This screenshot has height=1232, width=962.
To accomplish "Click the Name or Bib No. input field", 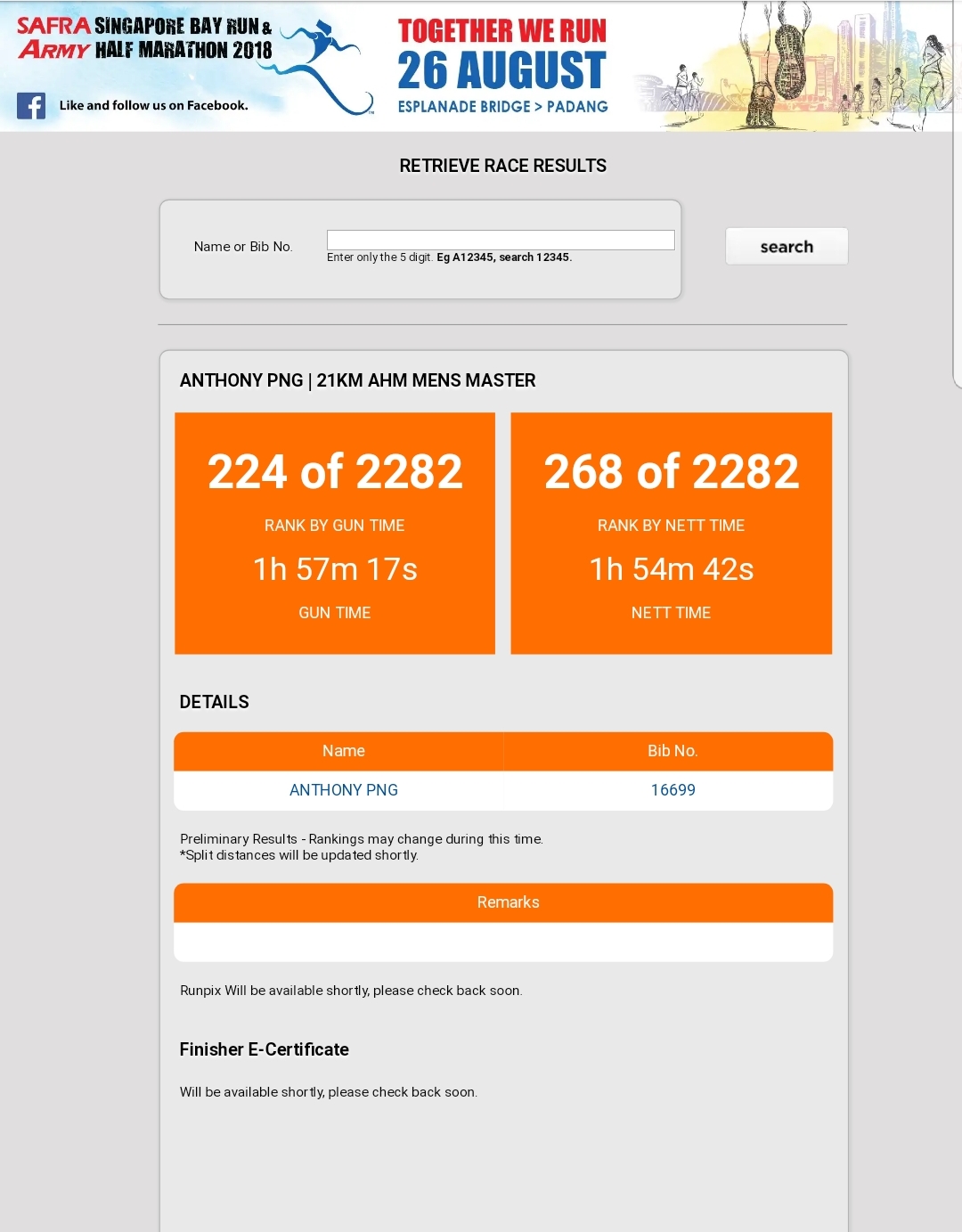I will tap(501, 240).
